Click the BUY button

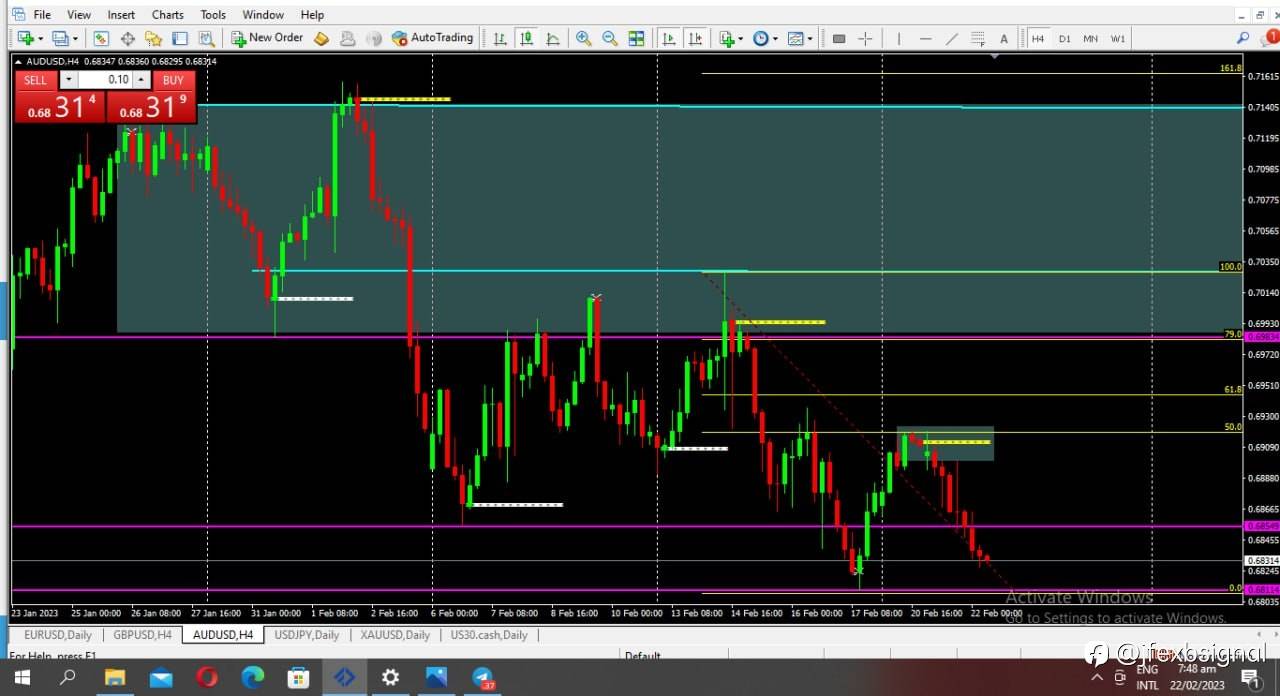(173, 80)
